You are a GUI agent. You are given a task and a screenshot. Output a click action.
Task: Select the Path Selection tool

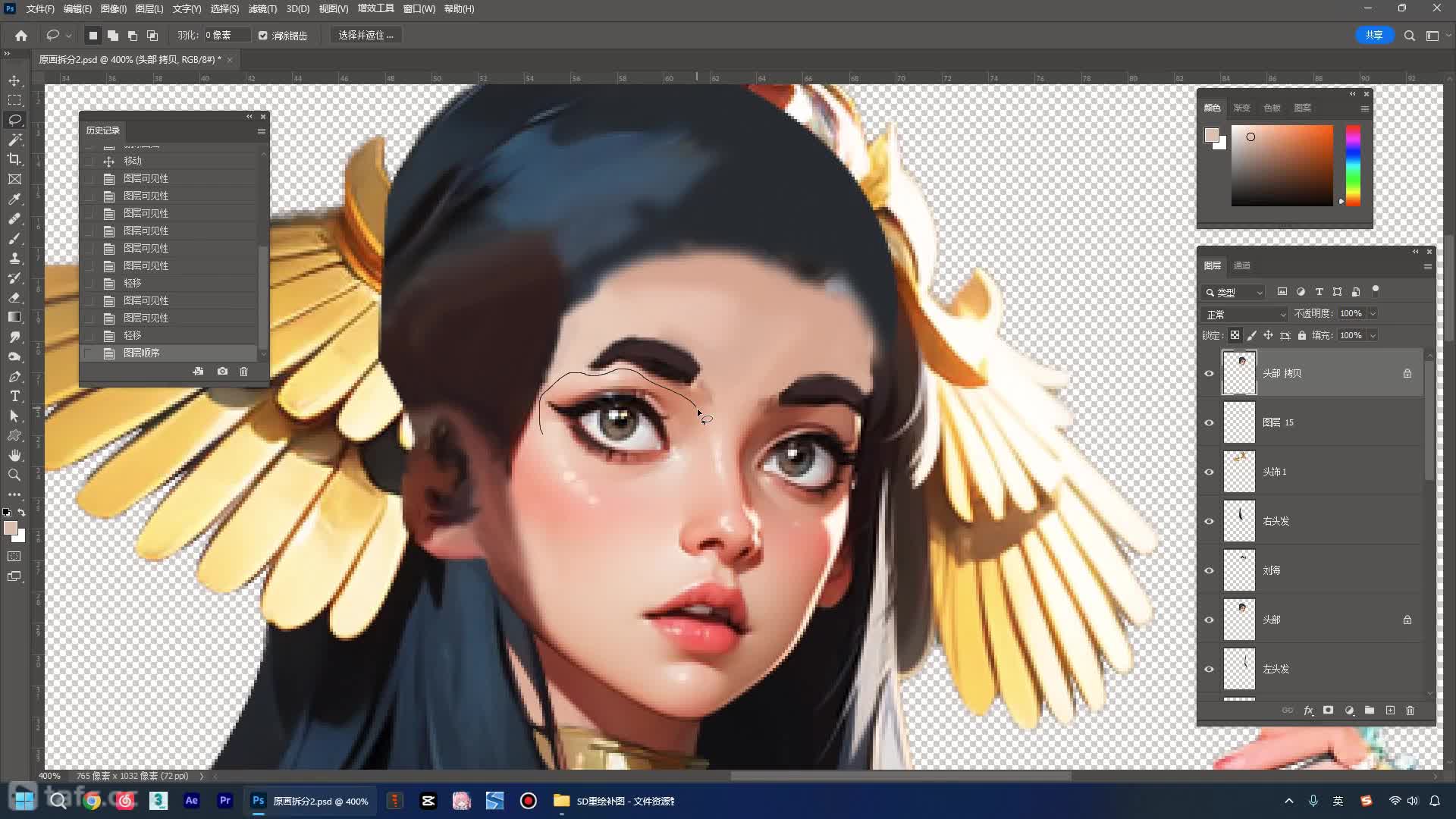click(x=14, y=416)
